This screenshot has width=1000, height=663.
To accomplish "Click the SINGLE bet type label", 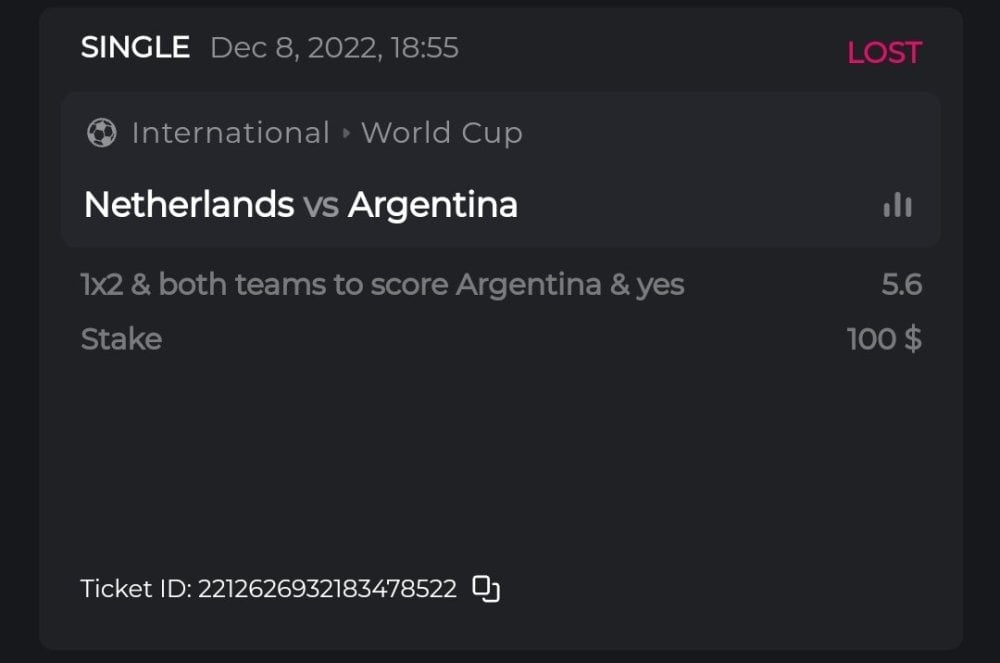I will pos(135,48).
